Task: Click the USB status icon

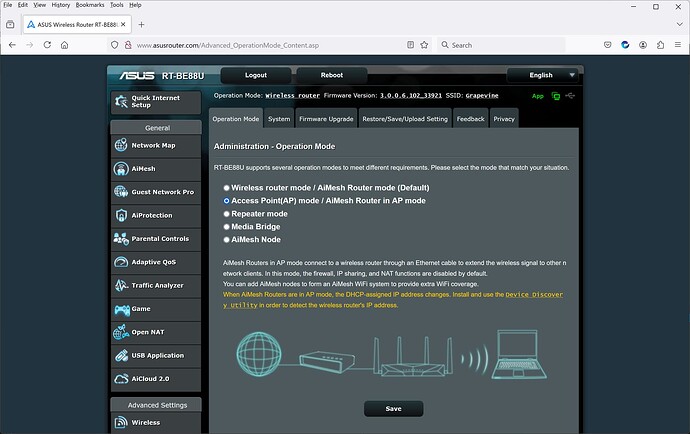Action: [570, 96]
